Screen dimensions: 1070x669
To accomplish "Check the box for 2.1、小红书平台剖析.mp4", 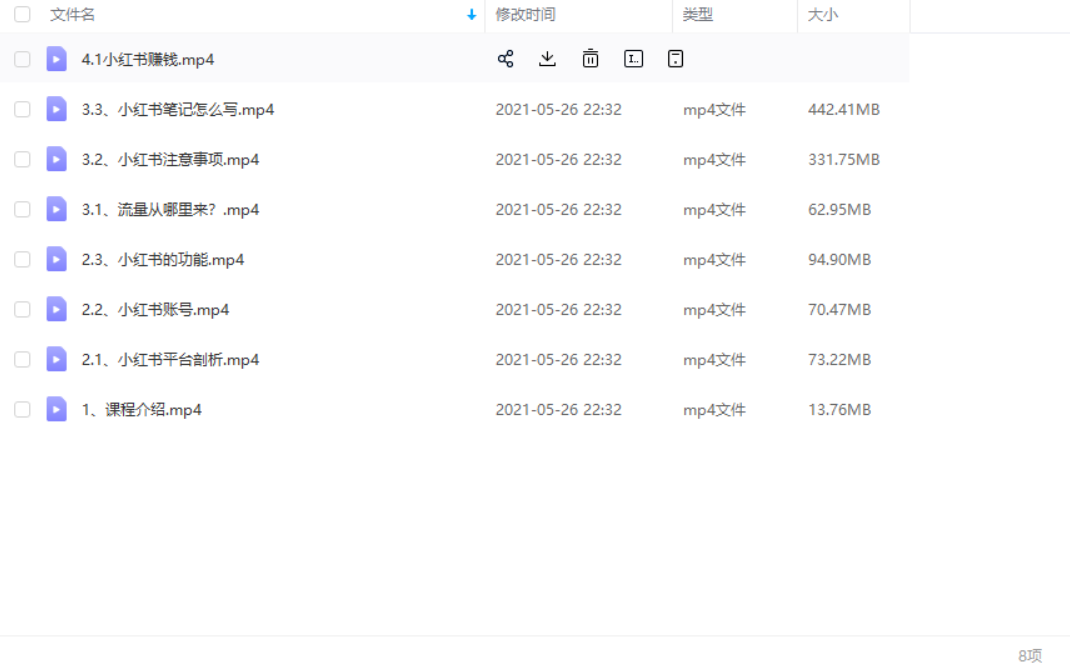I will 22,359.
